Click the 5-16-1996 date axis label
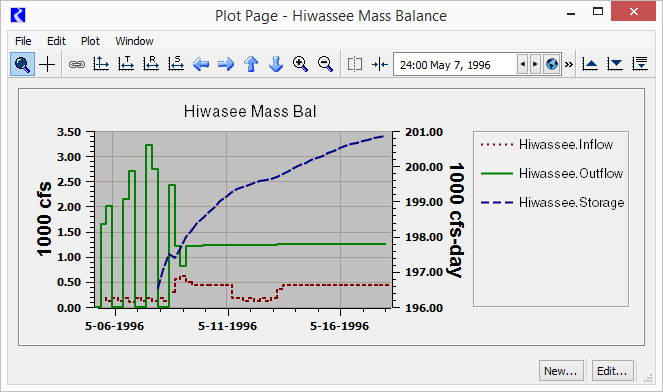Viewport: 663px width, 392px height. (x=340, y=326)
